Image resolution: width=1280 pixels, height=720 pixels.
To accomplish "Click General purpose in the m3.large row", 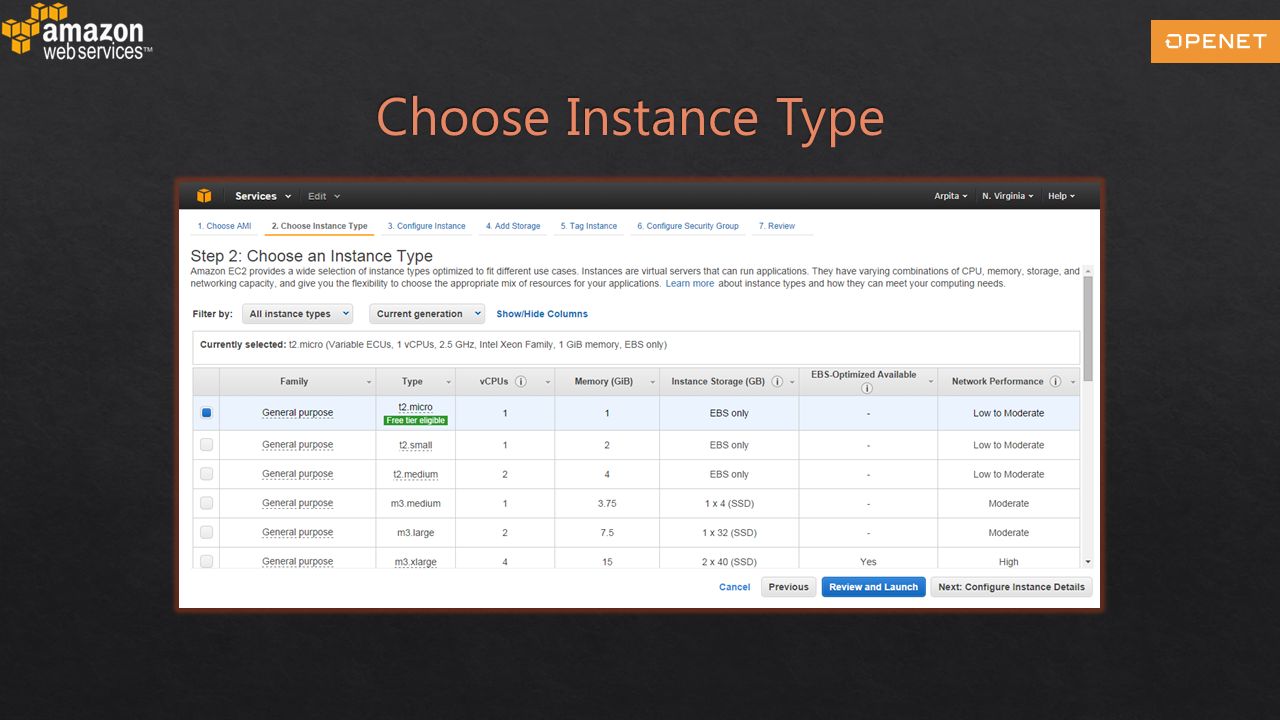I will (x=297, y=532).
